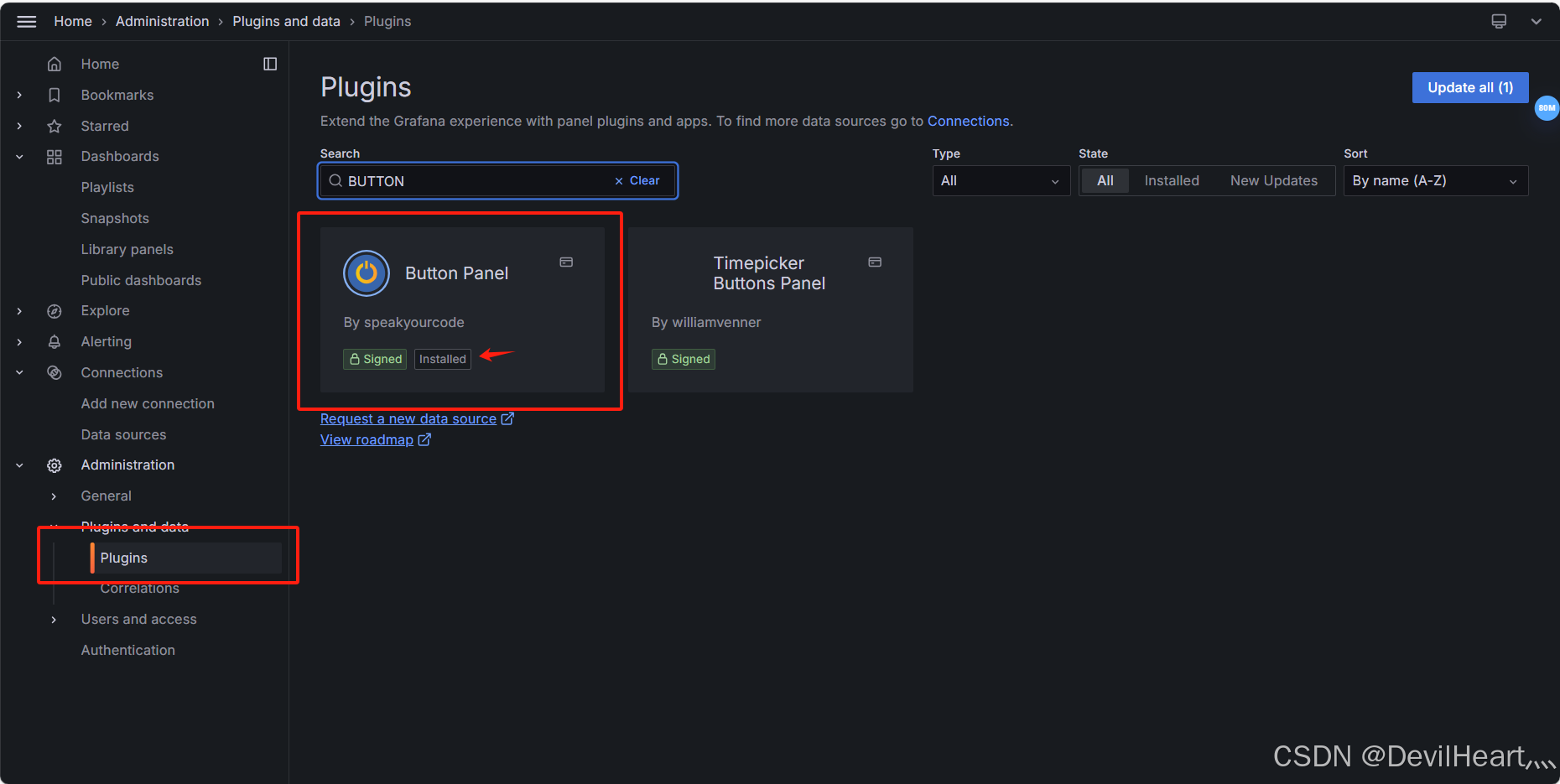Expand the Bookmarks section chevron
This screenshot has height=784, width=1560.
[19, 95]
